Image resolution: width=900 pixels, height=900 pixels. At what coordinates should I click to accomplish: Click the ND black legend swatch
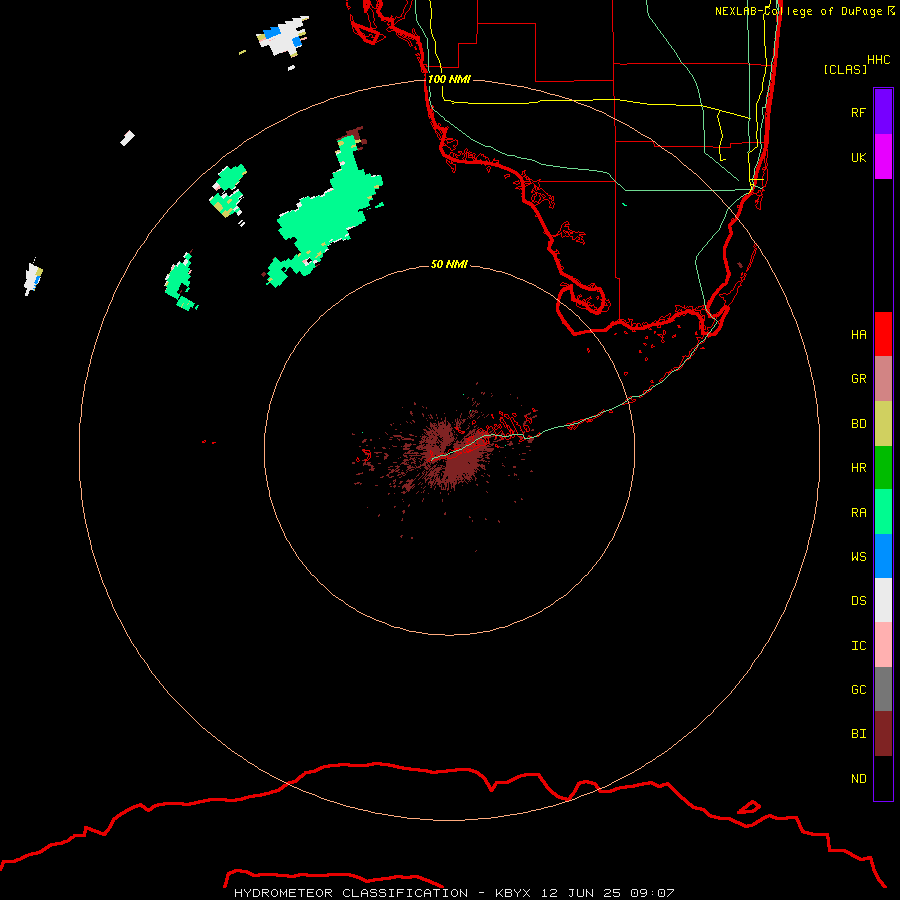(x=883, y=778)
